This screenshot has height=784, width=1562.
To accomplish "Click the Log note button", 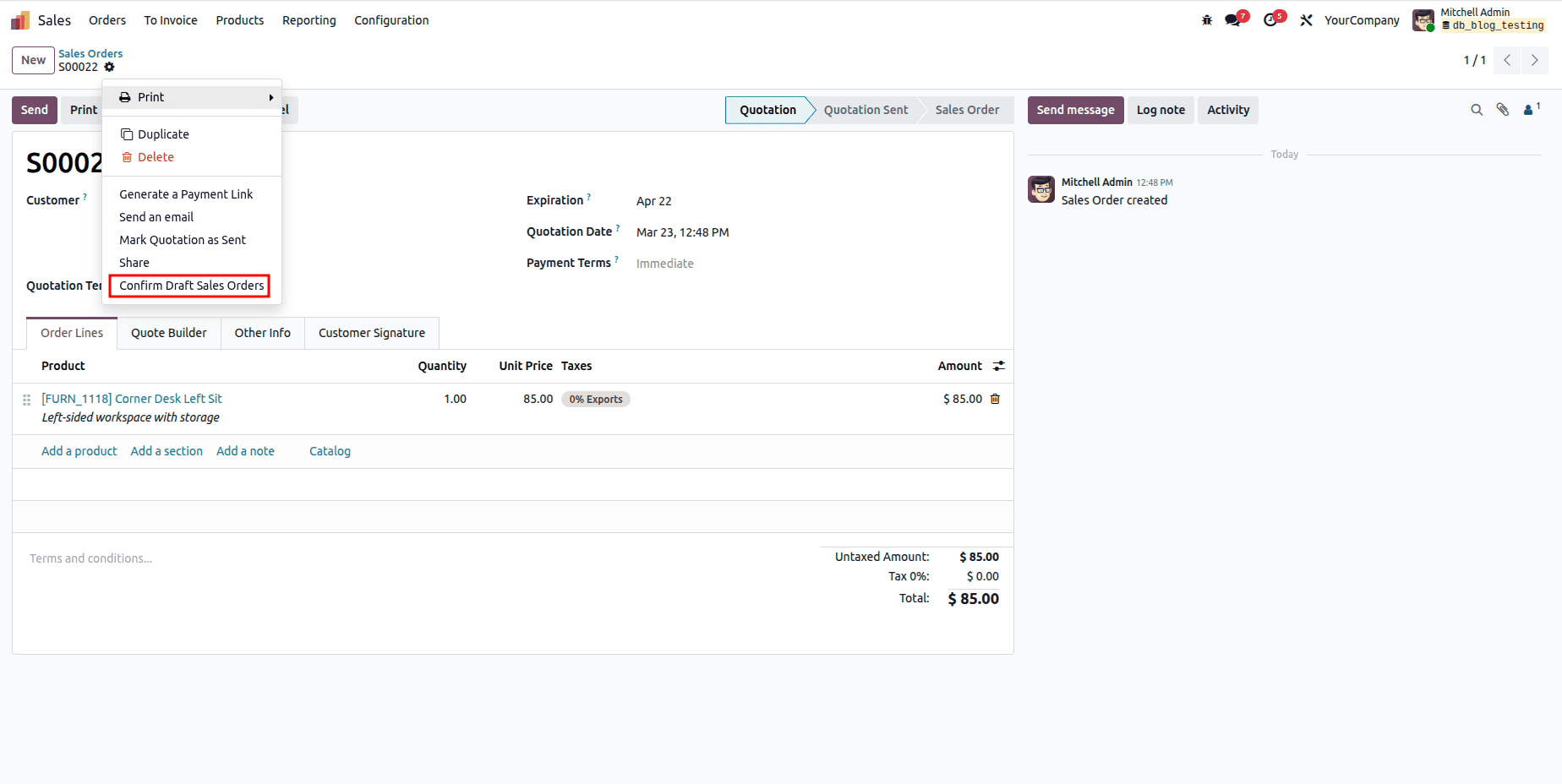I will (x=1160, y=110).
